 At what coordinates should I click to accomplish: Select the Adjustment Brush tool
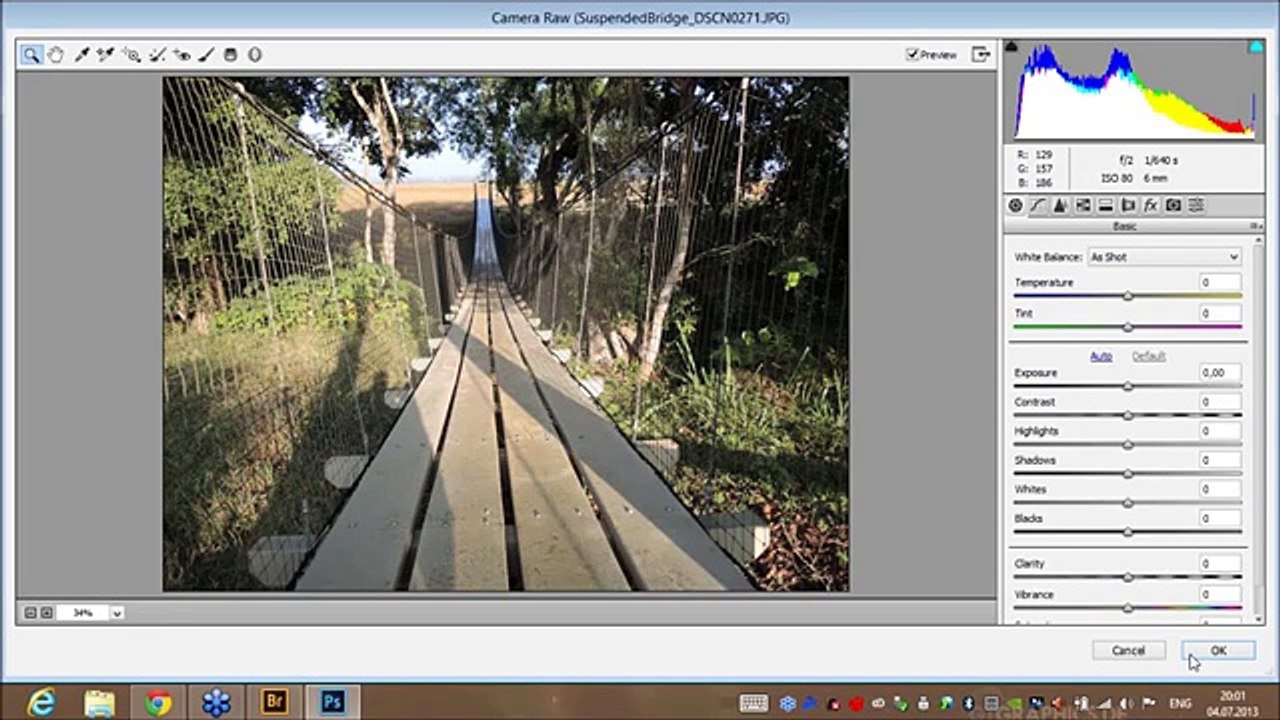click(x=206, y=55)
